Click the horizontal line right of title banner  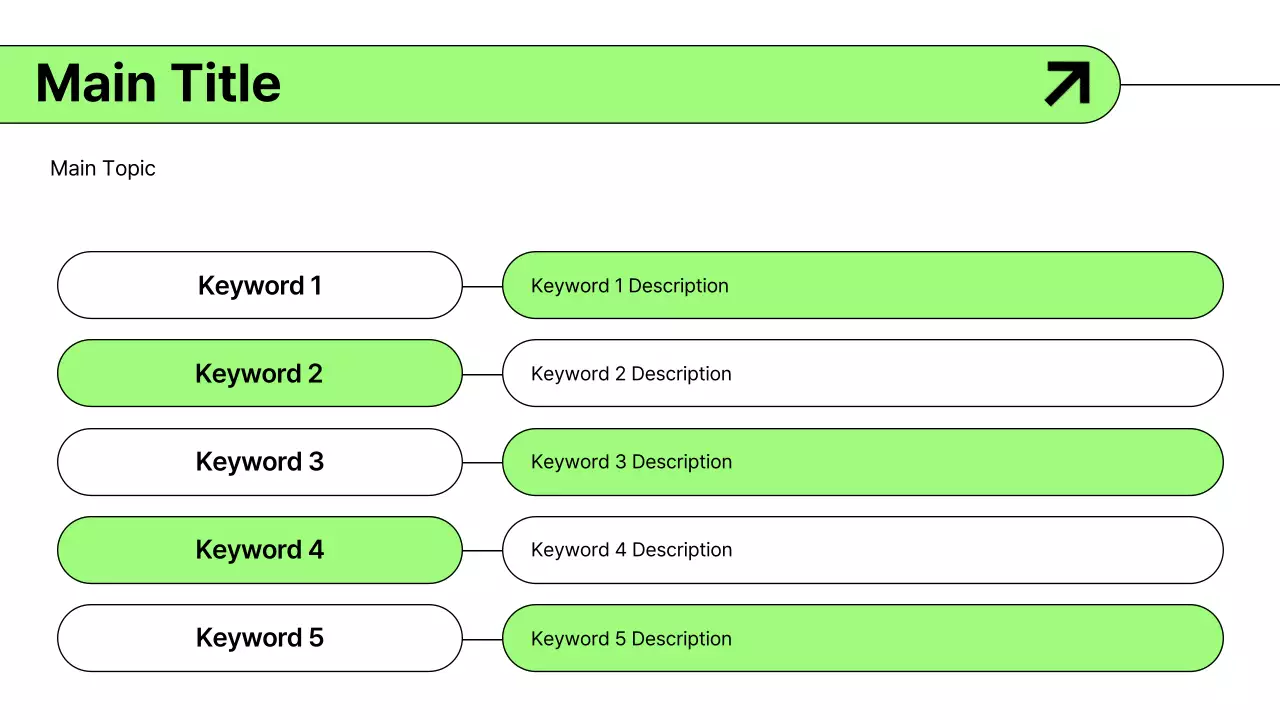tap(1200, 85)
